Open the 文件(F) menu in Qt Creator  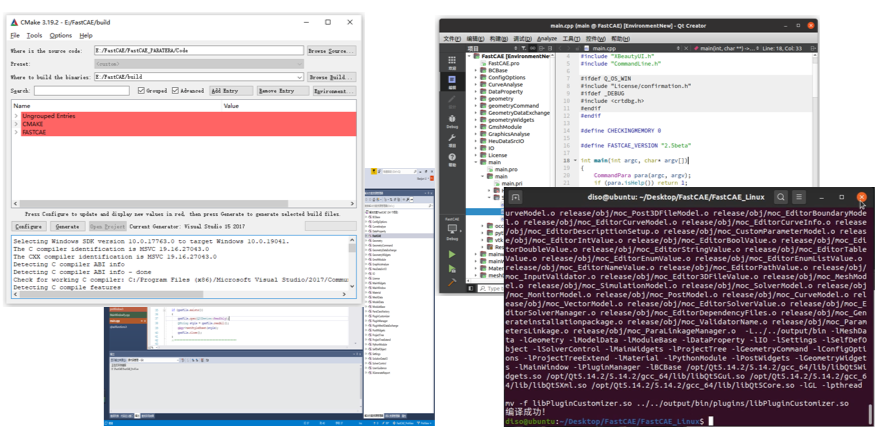pyautogui.click(x=452, y=39)
